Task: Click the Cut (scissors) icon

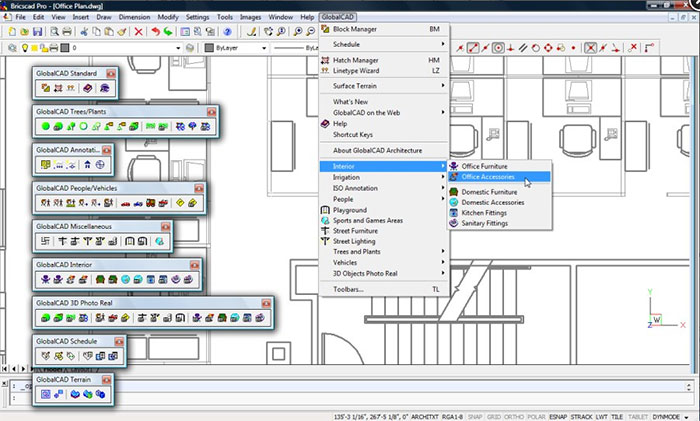Action: (83, 32)
